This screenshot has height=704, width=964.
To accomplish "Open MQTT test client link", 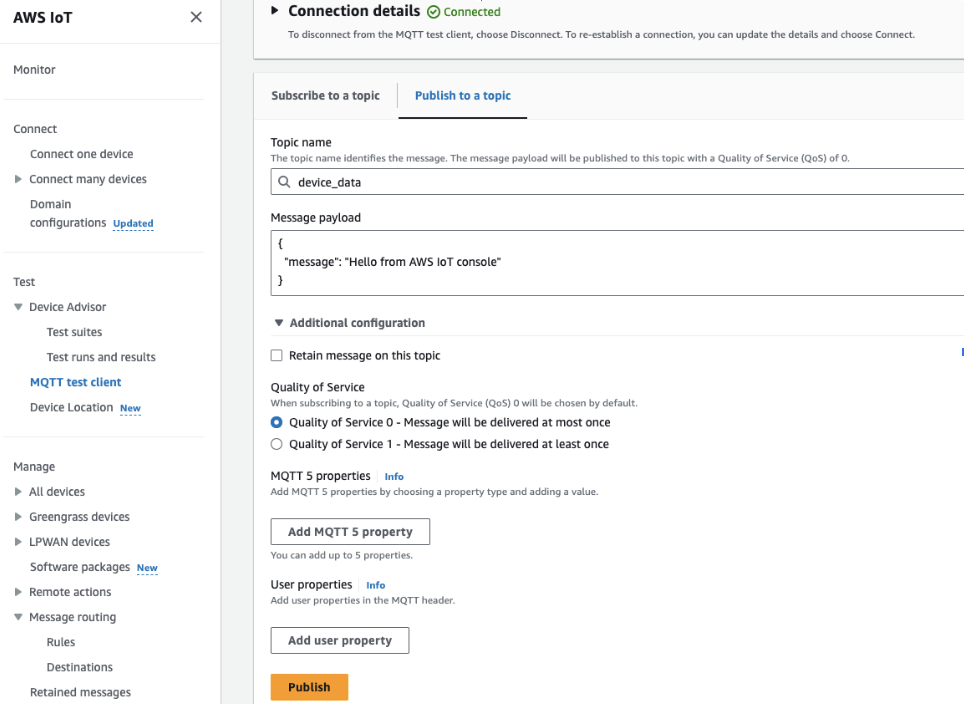I will coord(76,382).
